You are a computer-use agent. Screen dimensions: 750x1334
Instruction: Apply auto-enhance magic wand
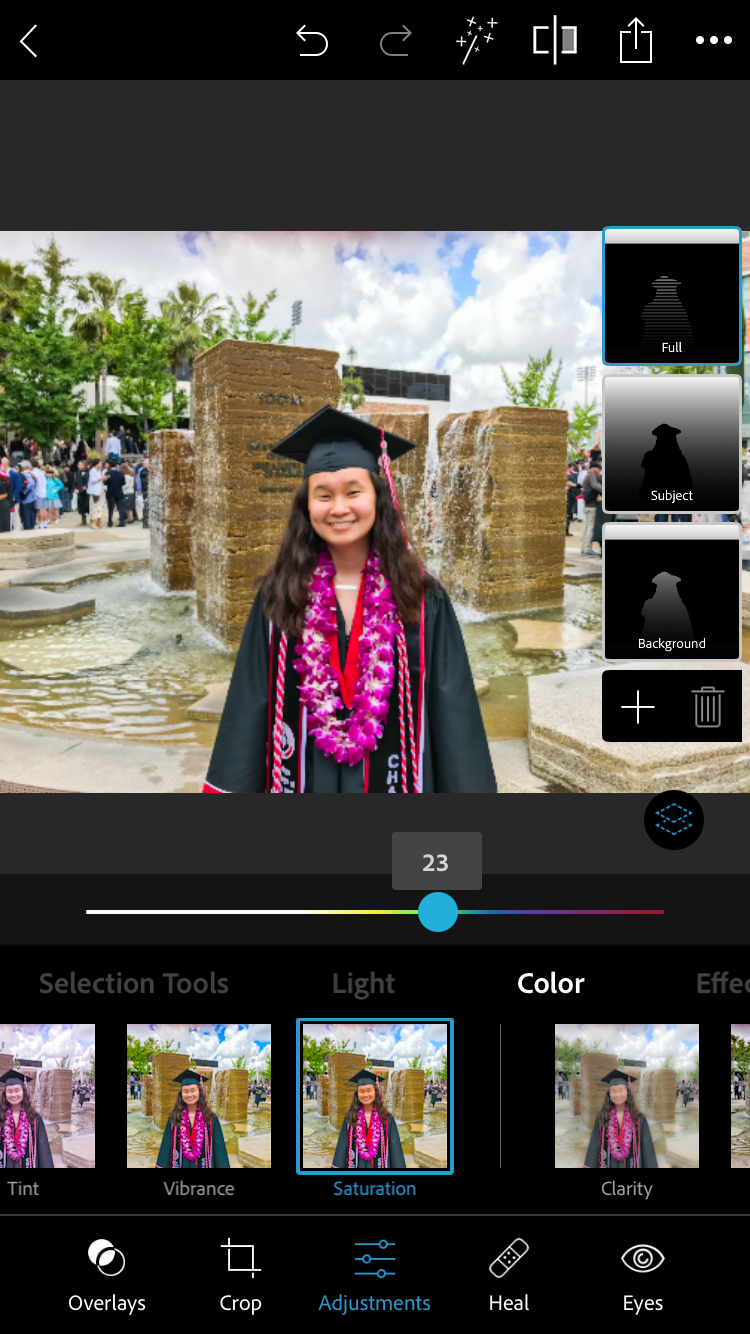pyautogui.click(x=476, y=41)
